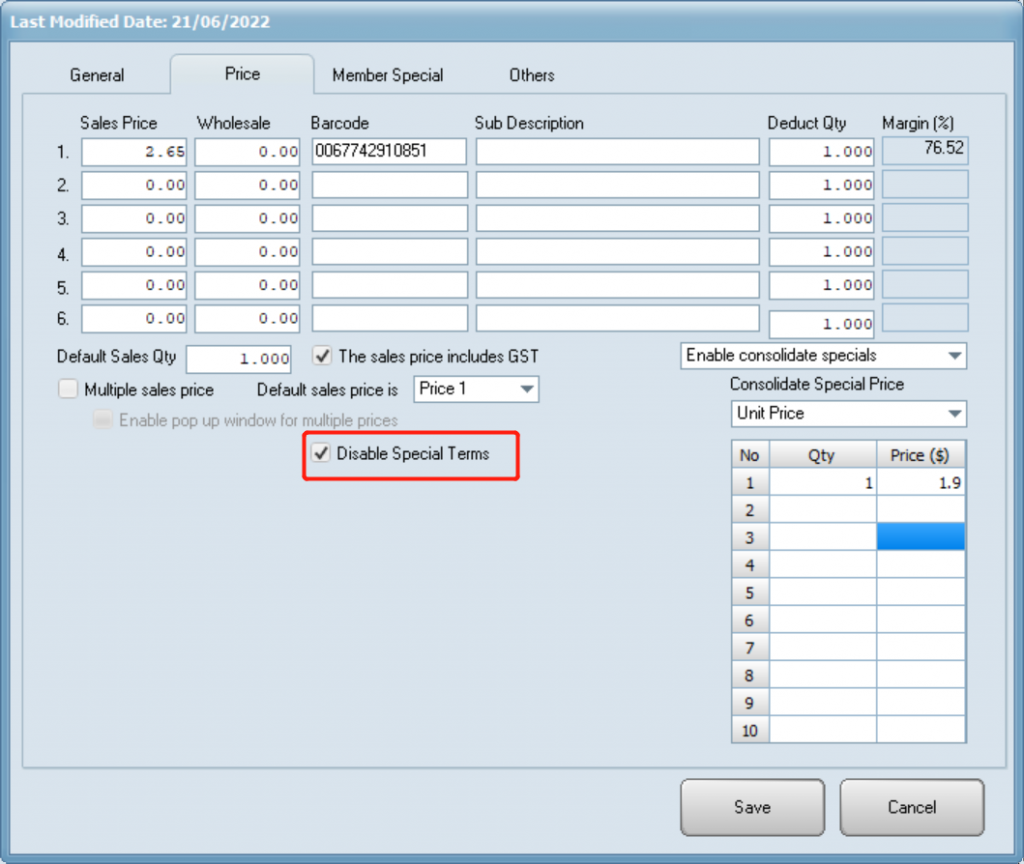The height and width of the screenshot is (864, 1024).
Task: Select the Qty cell in consolidate row 1
Action: point(820,482)
